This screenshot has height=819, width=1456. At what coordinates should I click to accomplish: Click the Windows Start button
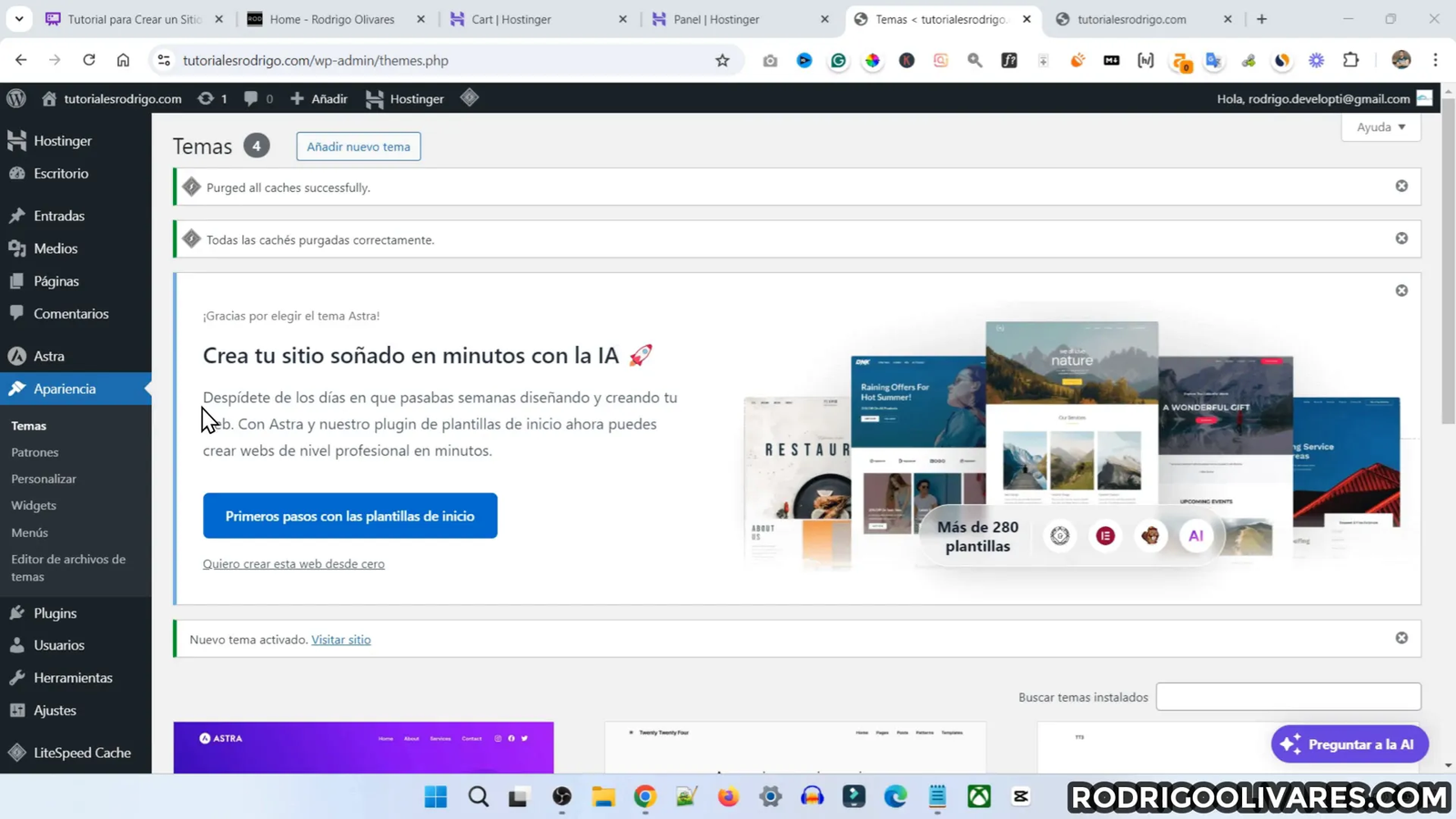436,797
